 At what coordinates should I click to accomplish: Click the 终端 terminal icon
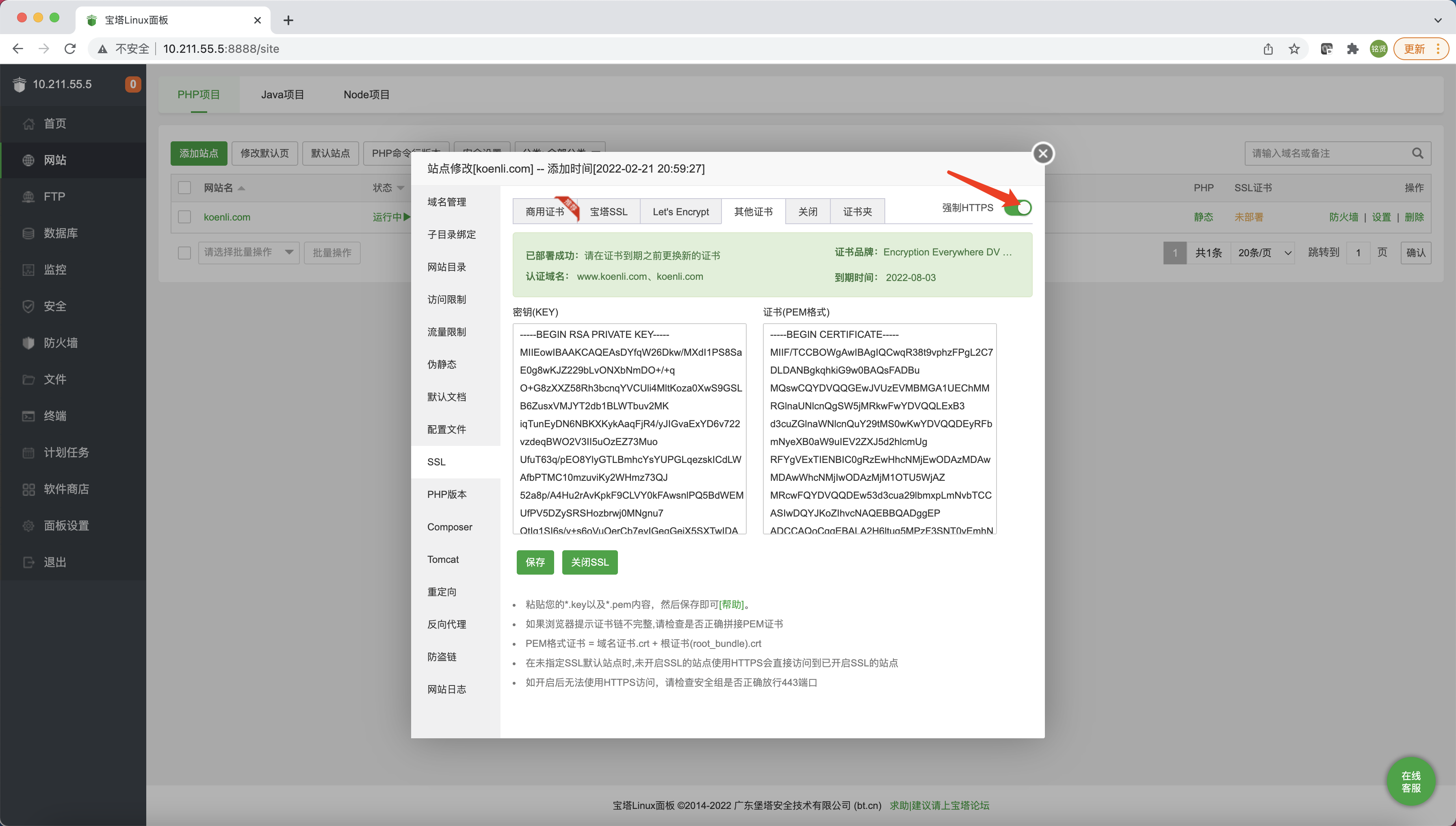click(28, 416)
